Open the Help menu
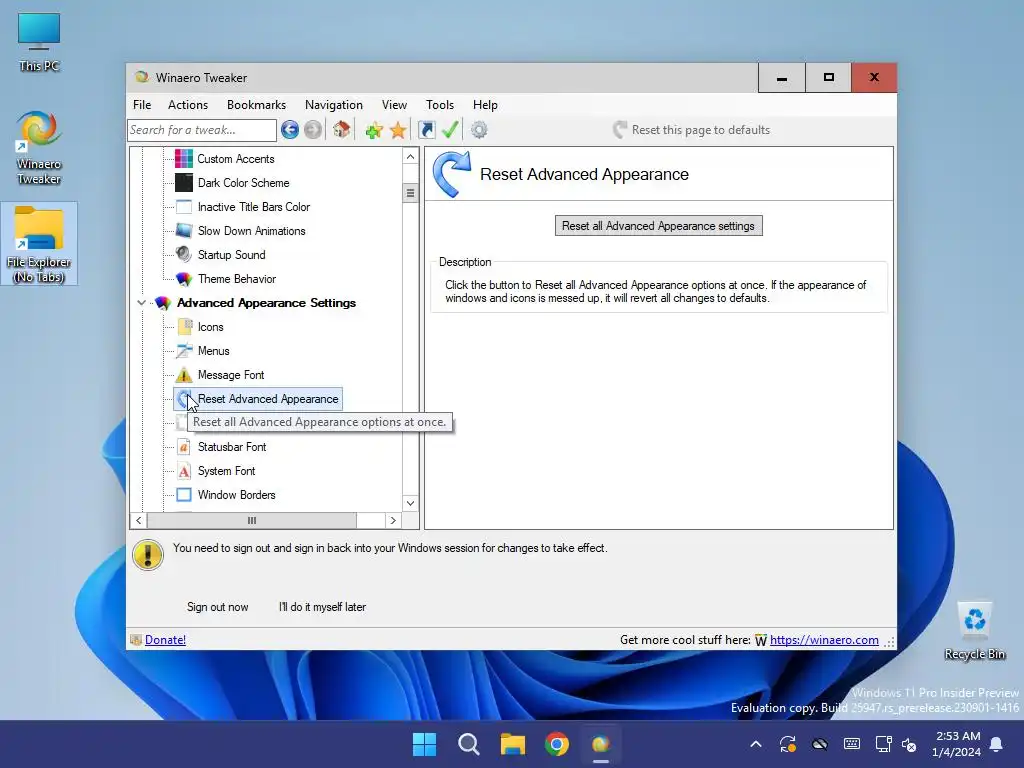This screenshot has height=768, width=1024. (x=485, y=104)
